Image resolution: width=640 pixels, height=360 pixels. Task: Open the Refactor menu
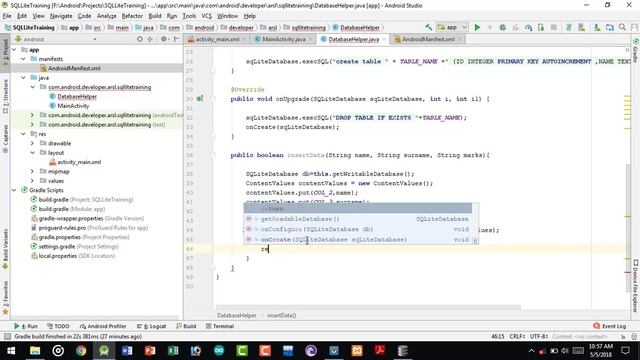click(132, 16)
